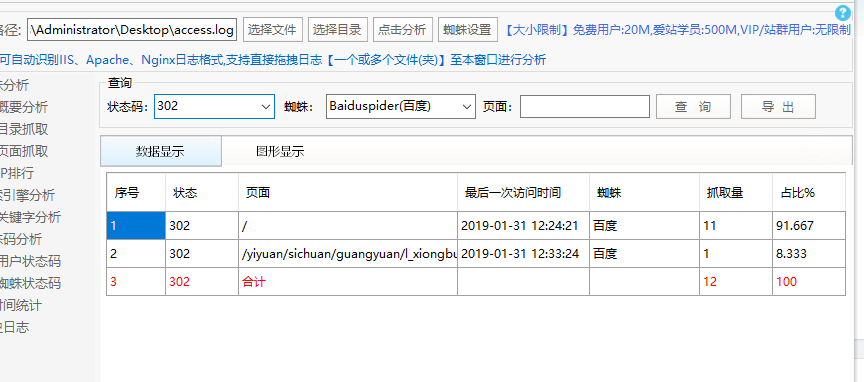Click the 选择文件 button

point(273,29)
